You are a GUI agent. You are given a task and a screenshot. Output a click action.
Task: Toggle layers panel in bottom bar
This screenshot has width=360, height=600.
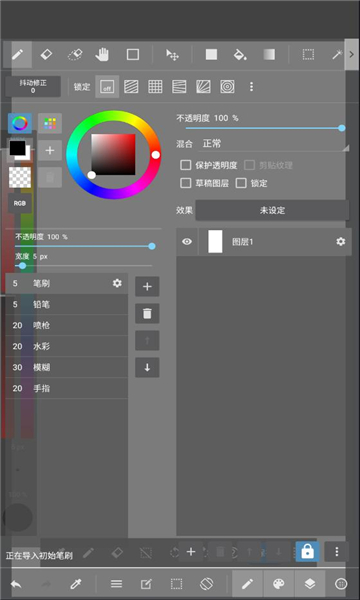pyautogui.click(x=310, y=584)
